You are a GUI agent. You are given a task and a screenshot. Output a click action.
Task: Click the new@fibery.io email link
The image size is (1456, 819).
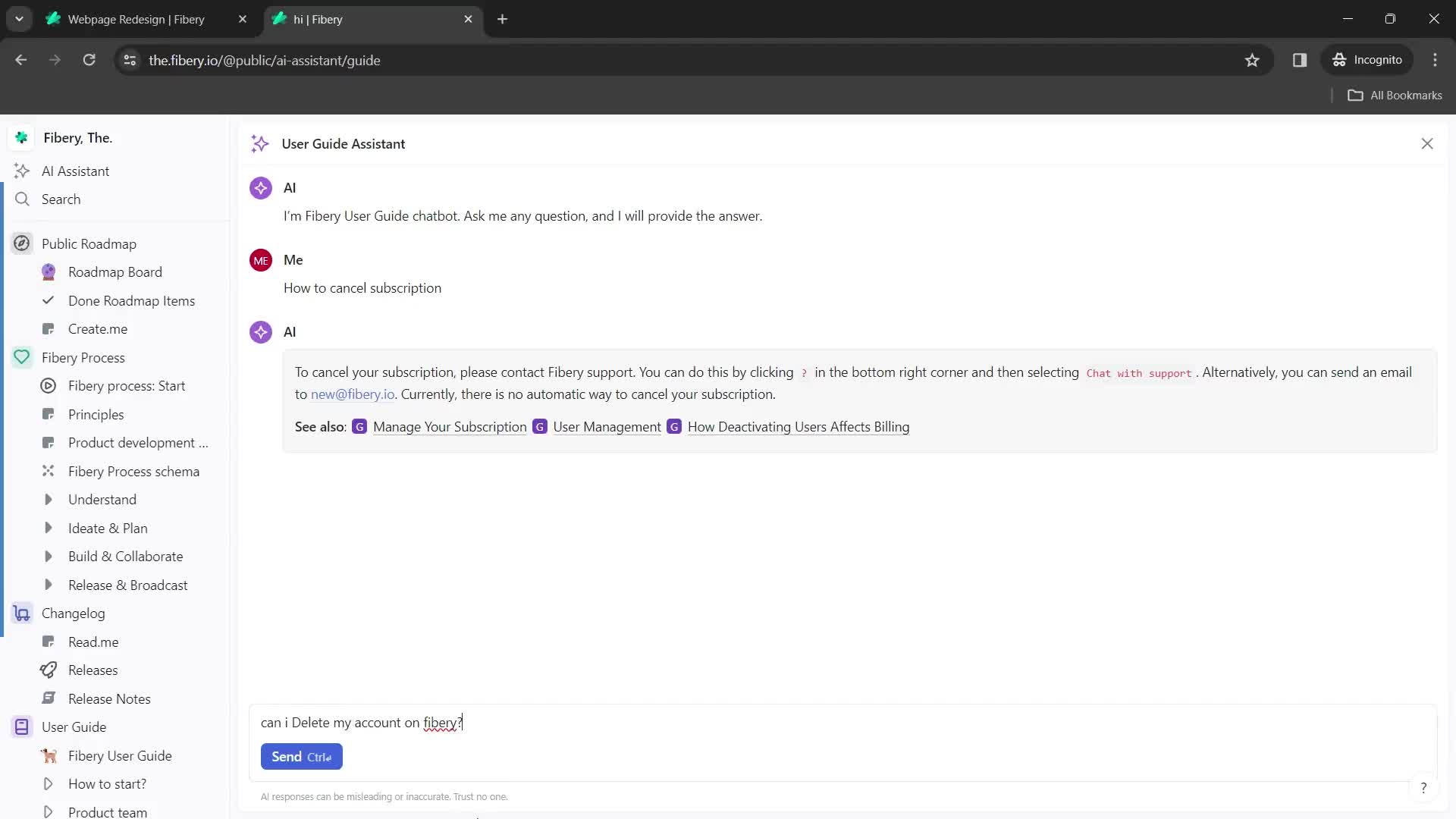click(352, 393)
